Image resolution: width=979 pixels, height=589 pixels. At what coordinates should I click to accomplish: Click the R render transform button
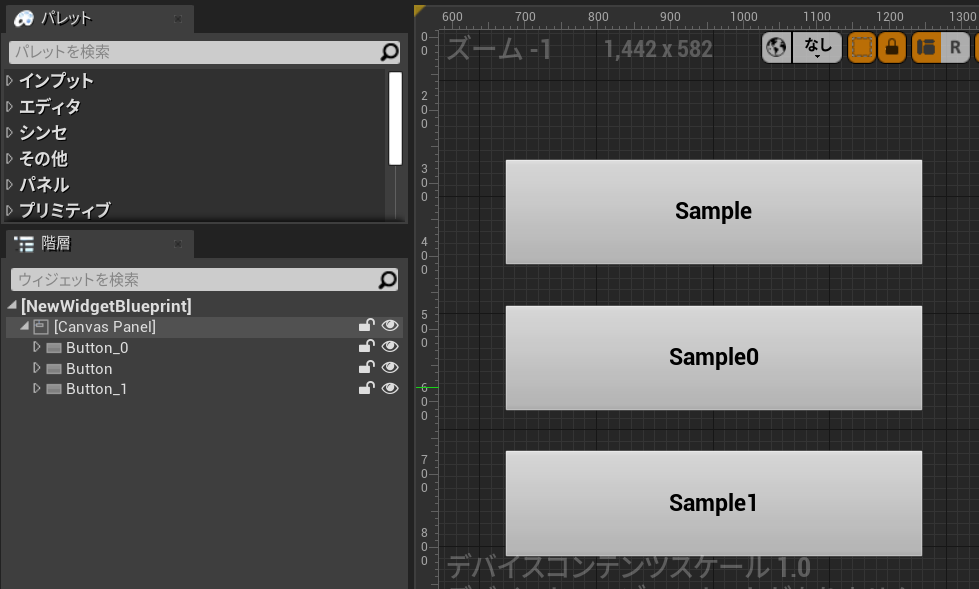pos(955,47)
